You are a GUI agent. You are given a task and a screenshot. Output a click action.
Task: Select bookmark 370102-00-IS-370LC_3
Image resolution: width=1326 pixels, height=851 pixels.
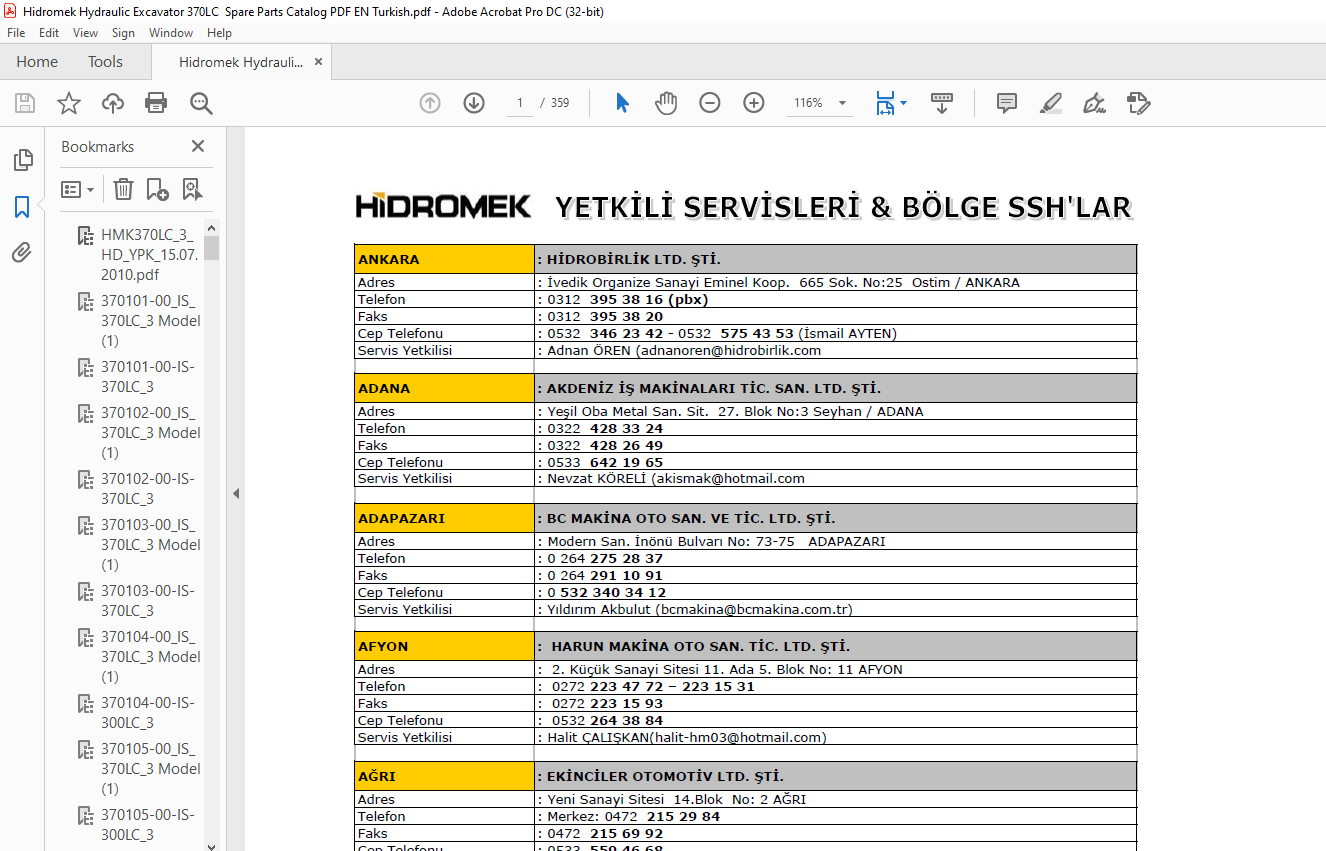[148, 489]
